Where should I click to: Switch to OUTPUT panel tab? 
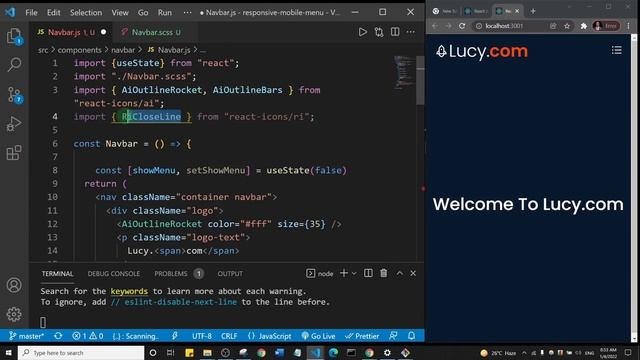(x=230, y=273)
